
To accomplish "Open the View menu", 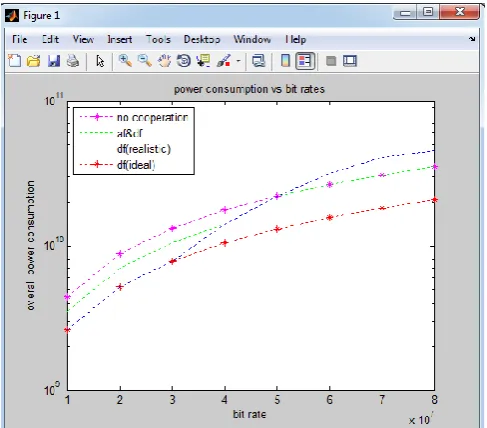I will (x=83, y=39).
